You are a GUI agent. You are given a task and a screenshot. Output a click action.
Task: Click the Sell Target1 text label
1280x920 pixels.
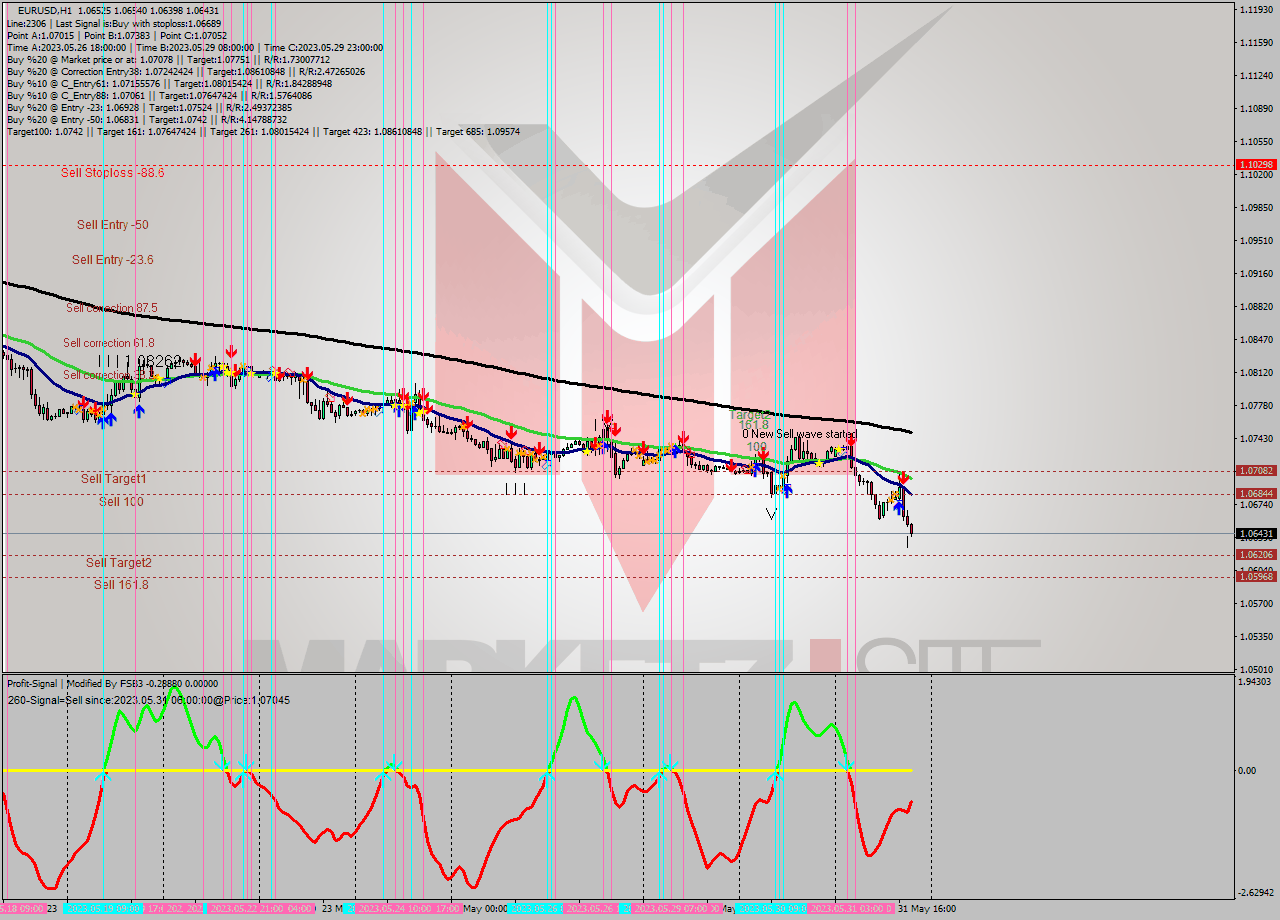(113, 478)
